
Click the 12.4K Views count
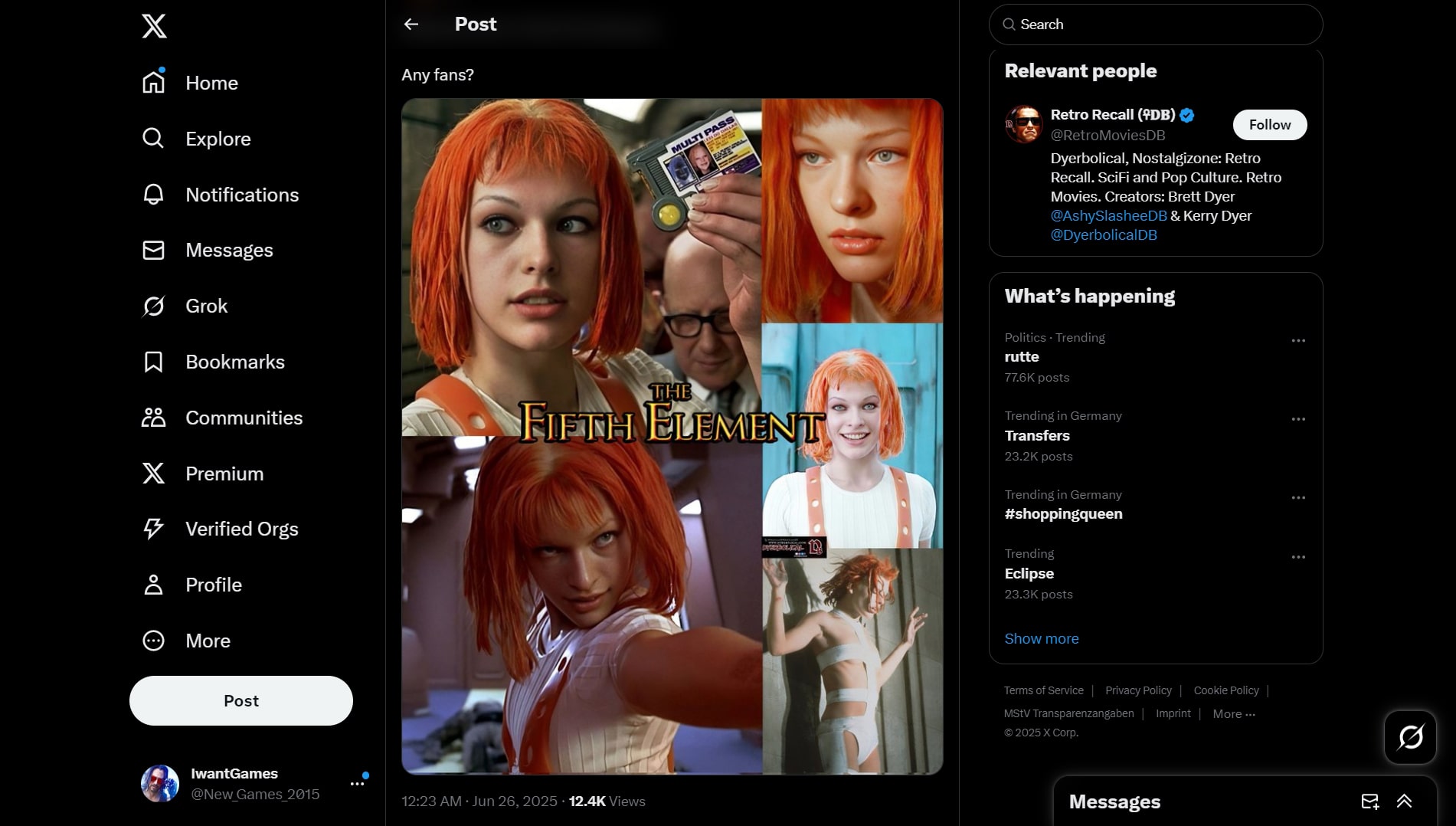607,801
